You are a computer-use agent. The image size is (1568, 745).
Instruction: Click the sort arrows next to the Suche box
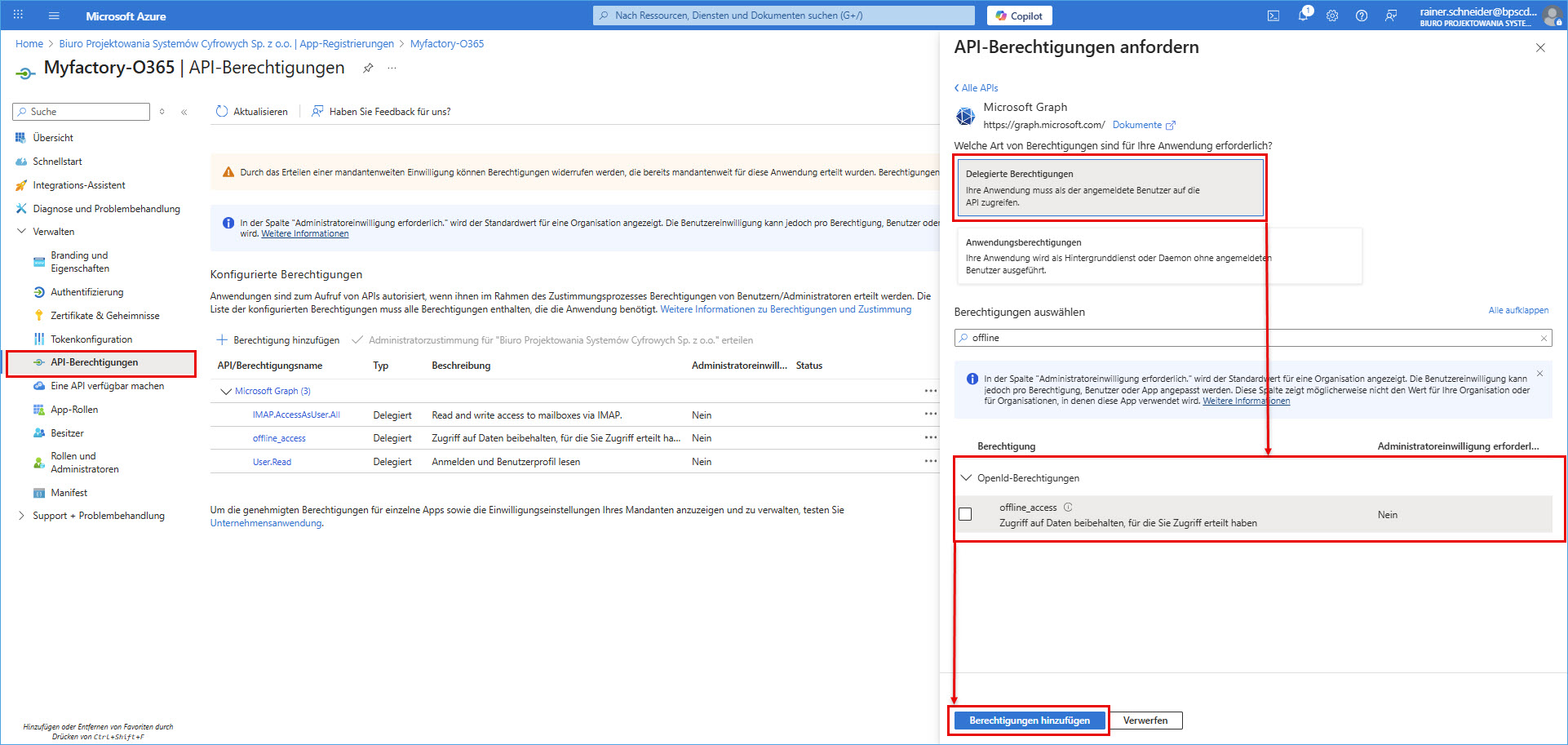[x=162, y=112]
